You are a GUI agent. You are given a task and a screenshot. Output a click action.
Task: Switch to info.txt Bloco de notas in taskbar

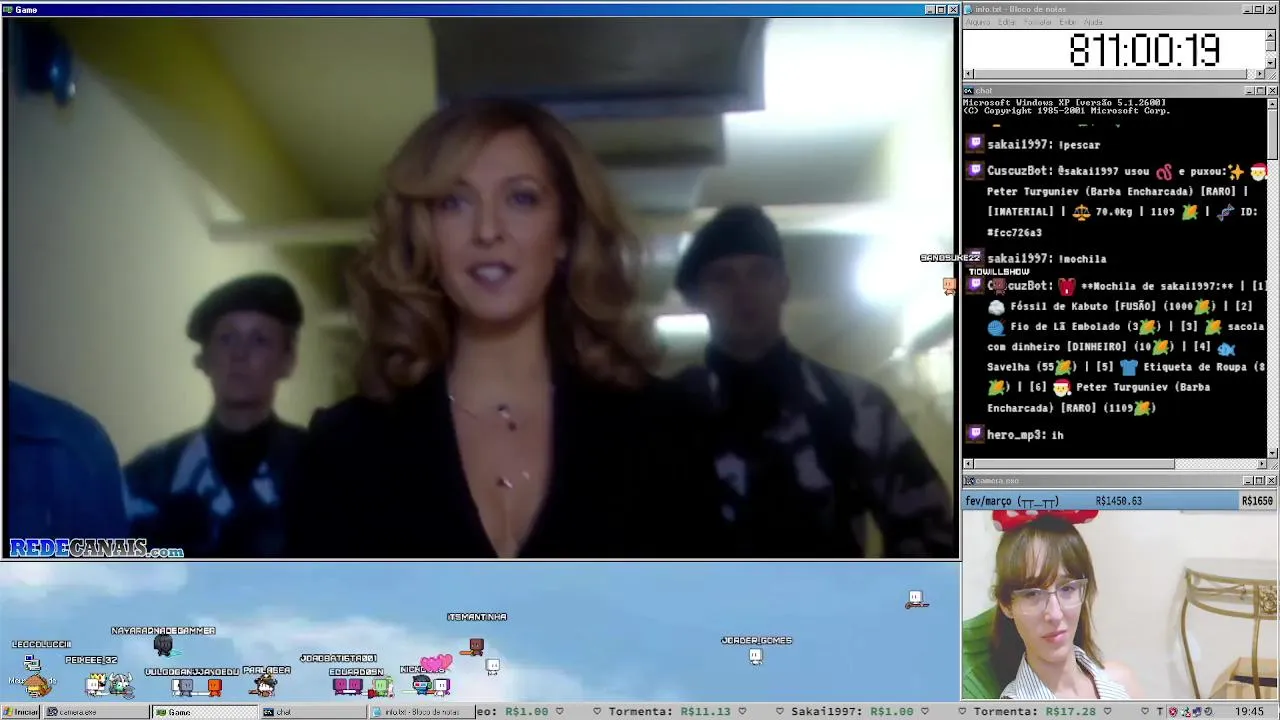click(x=421, y=712)
